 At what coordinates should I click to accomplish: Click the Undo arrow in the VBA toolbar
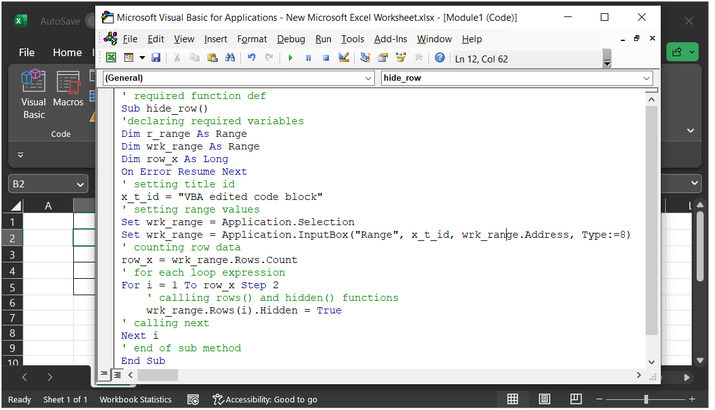(251, 58)
